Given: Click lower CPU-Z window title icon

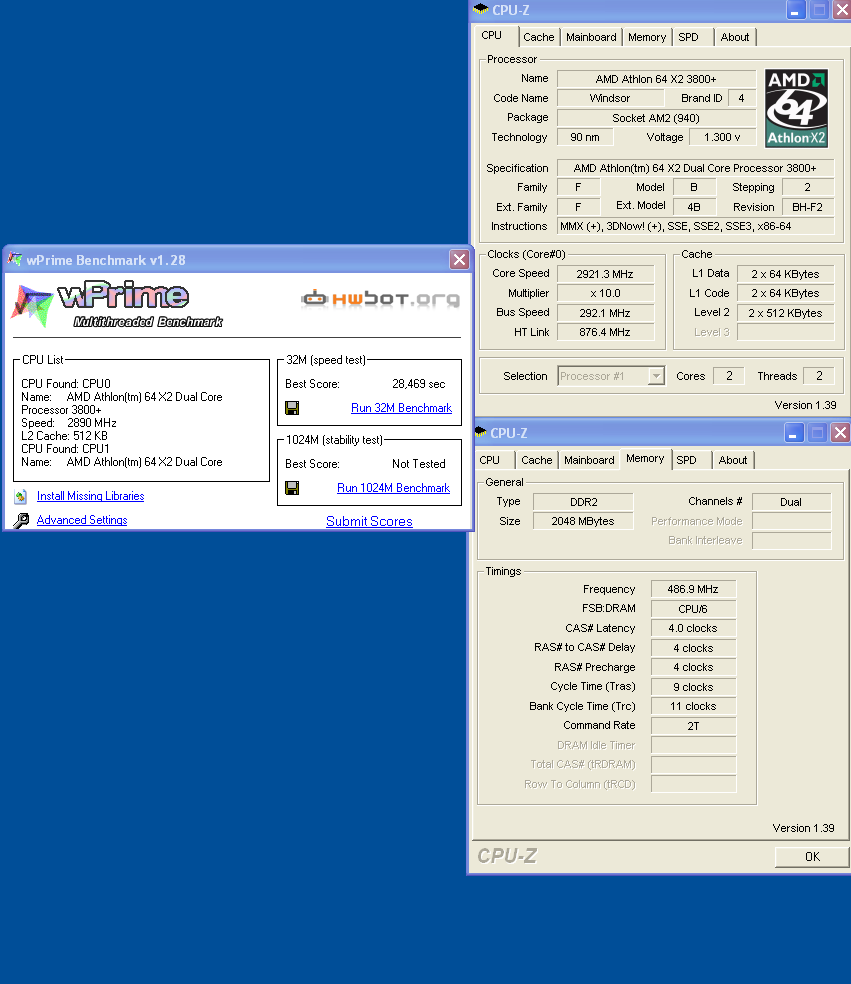Looking at the screenshot, I should [x=481, y=432].
